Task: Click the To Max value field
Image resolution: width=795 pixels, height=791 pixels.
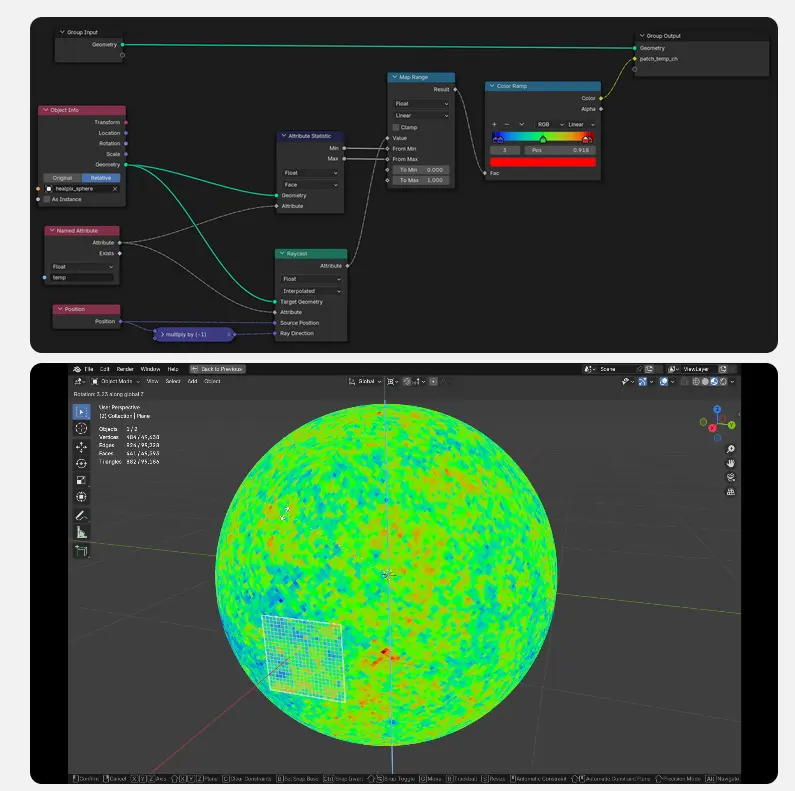Action: (421, 180)
